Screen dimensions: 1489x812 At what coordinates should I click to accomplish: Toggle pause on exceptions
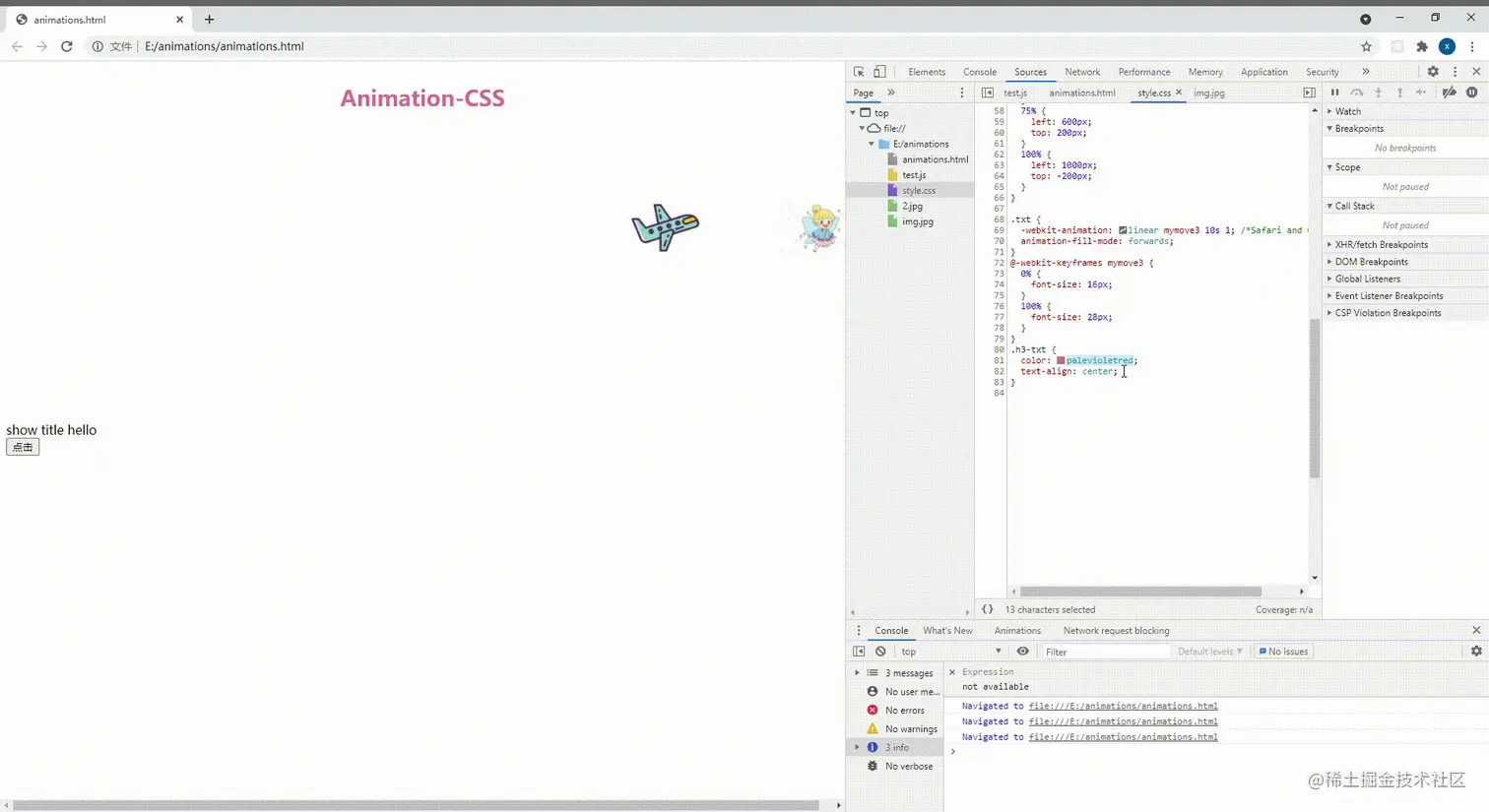1471,93
